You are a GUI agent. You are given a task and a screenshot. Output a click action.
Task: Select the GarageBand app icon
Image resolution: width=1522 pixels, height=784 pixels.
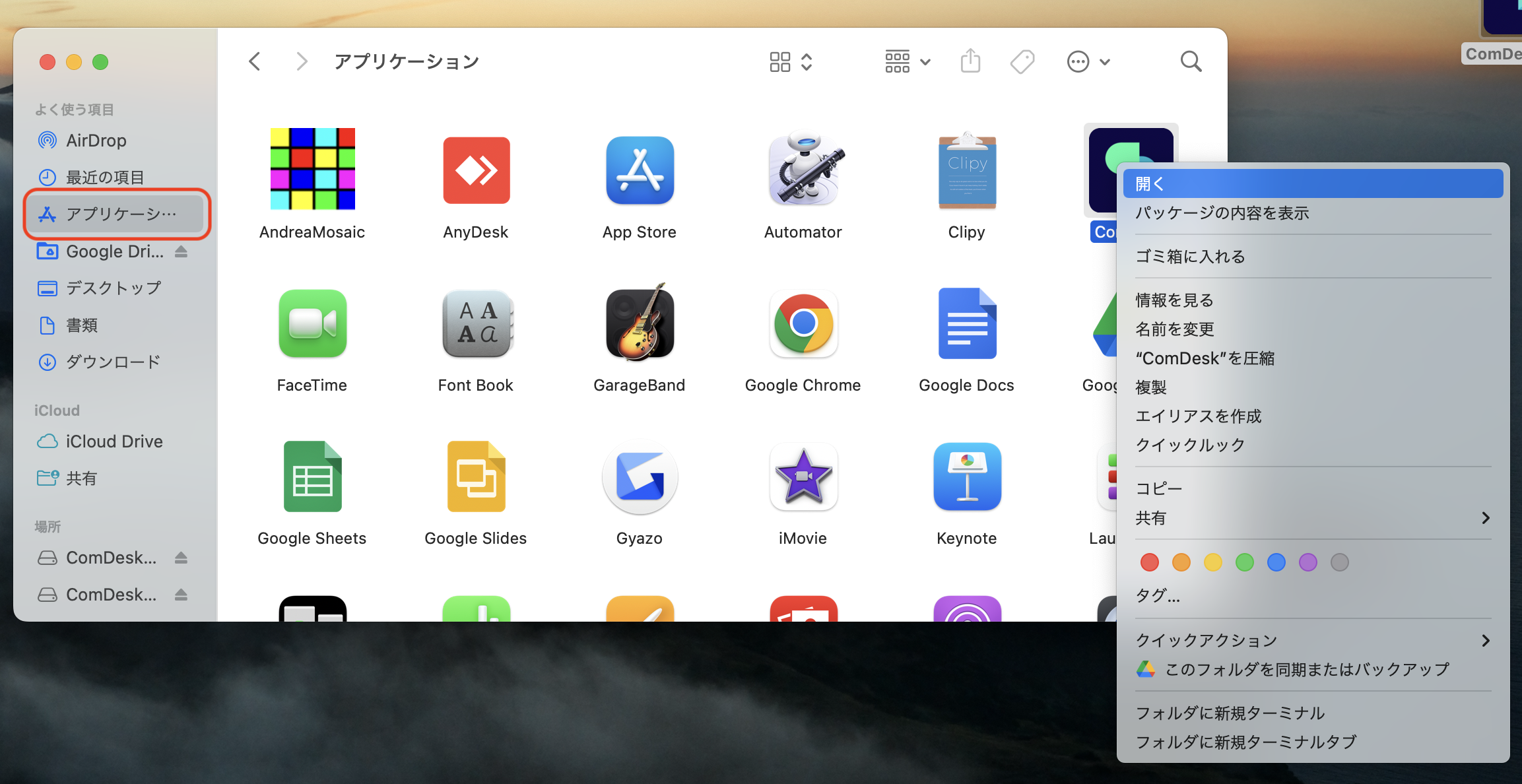tap(640, 323)
